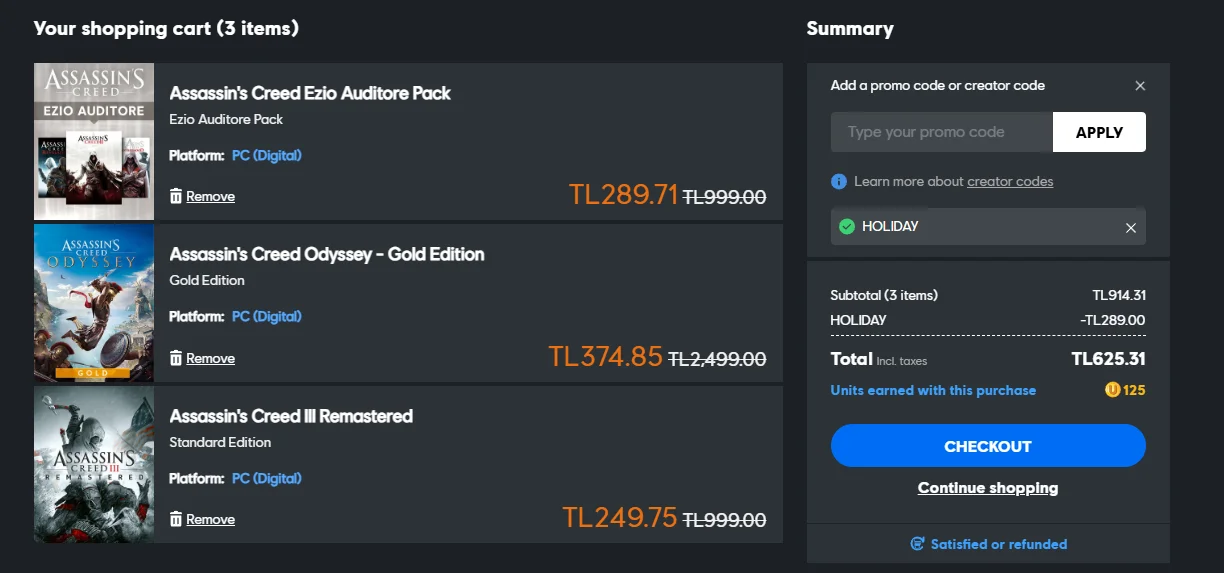Click trash icon for Assassin's Creed III Remastered
The width and height of the screenshot is (1224, 573).
[x=176, y=519]
